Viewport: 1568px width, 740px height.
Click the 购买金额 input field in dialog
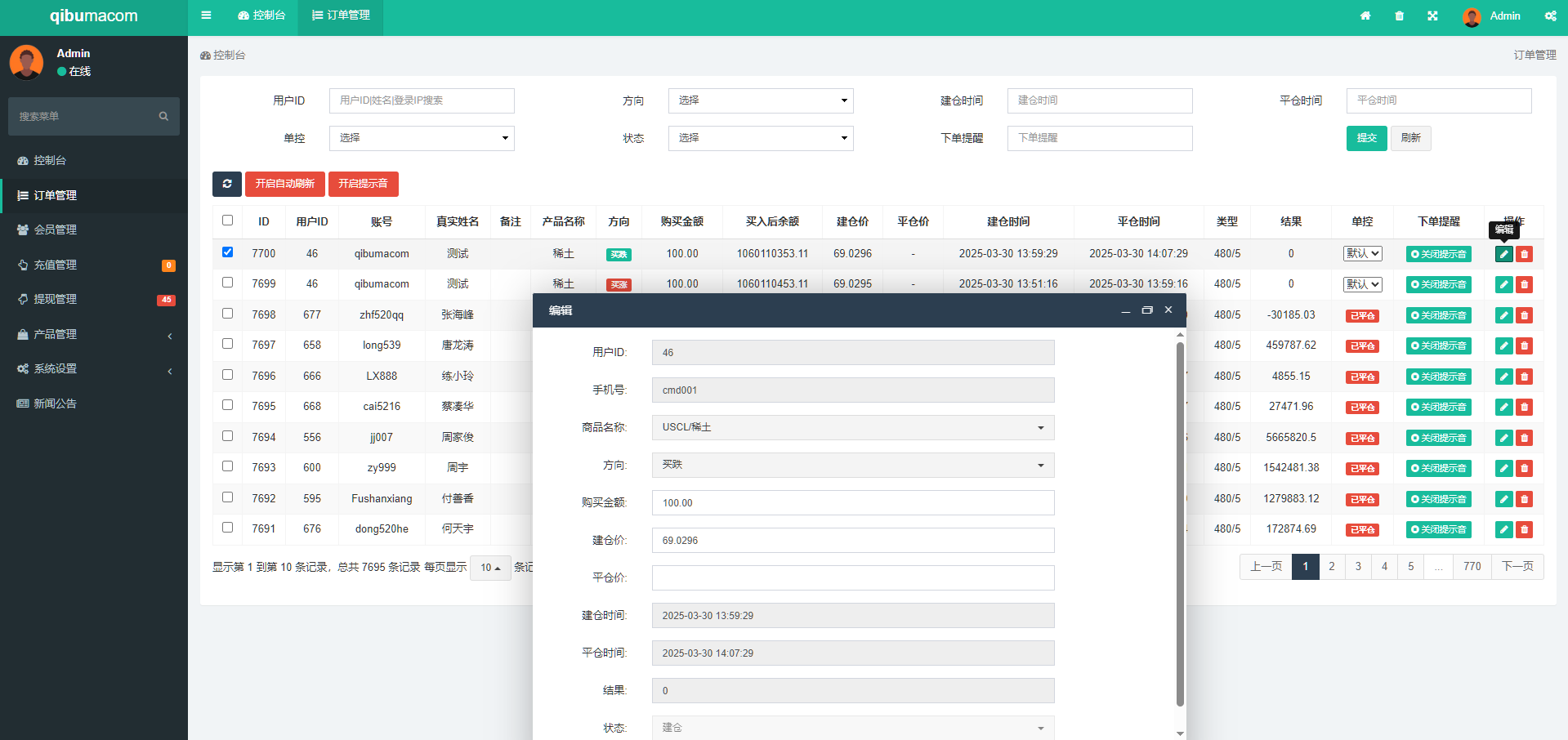852,502
